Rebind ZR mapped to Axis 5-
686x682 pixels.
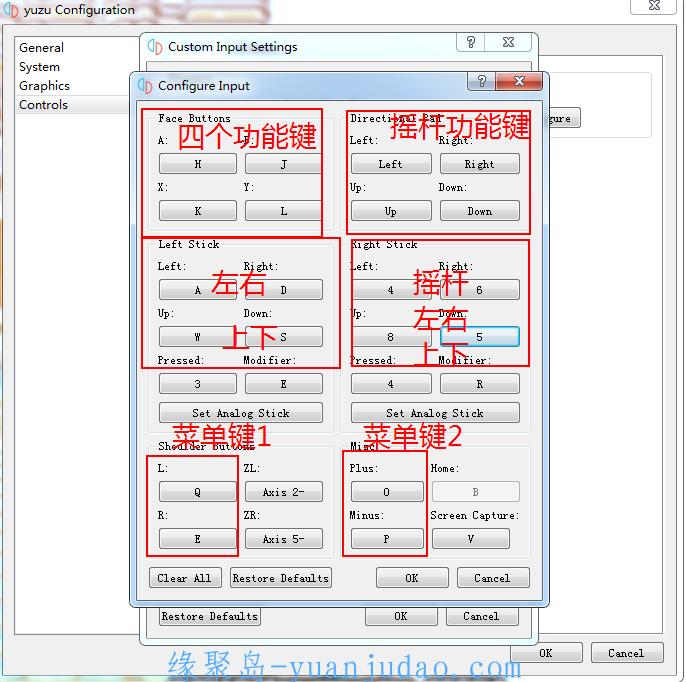point(284,539)
